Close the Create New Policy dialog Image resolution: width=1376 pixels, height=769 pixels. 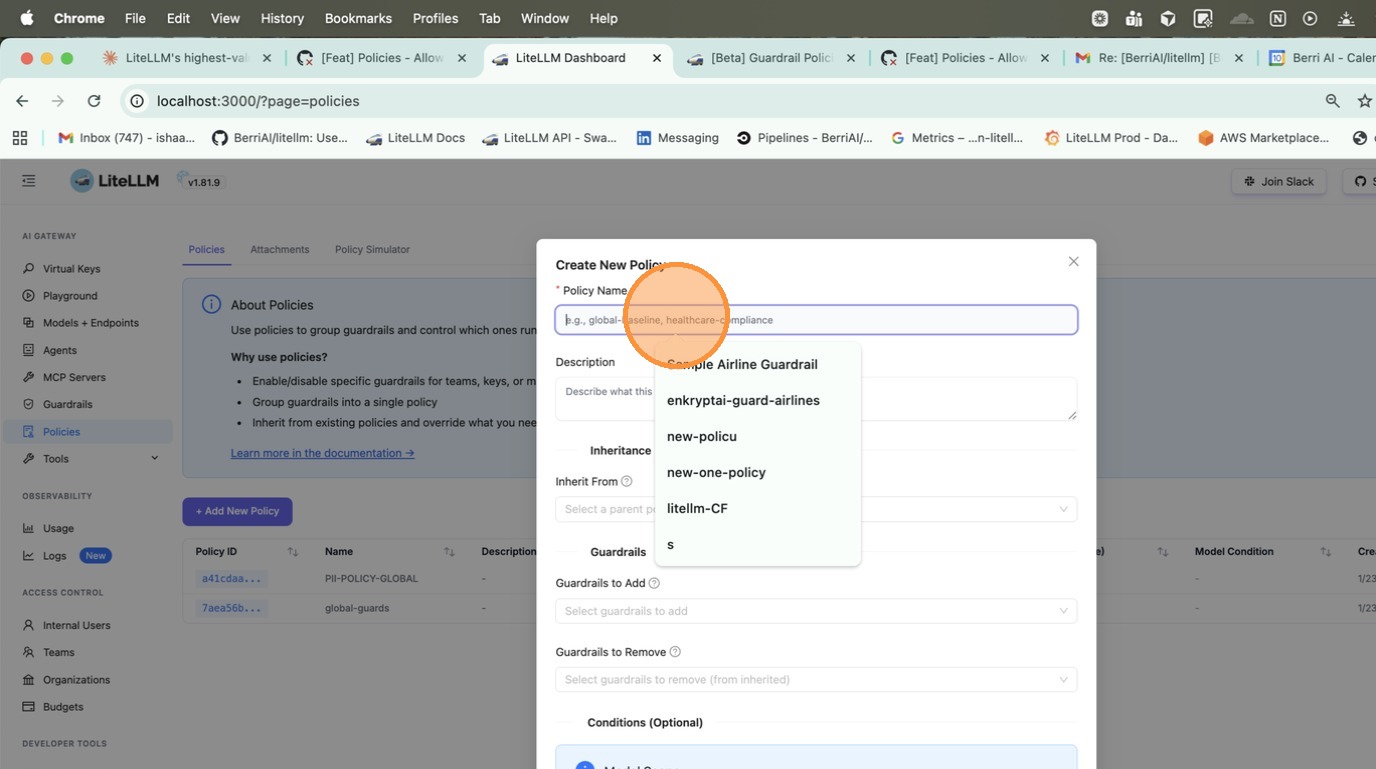pyautogui.click(x=1073, y=262)
